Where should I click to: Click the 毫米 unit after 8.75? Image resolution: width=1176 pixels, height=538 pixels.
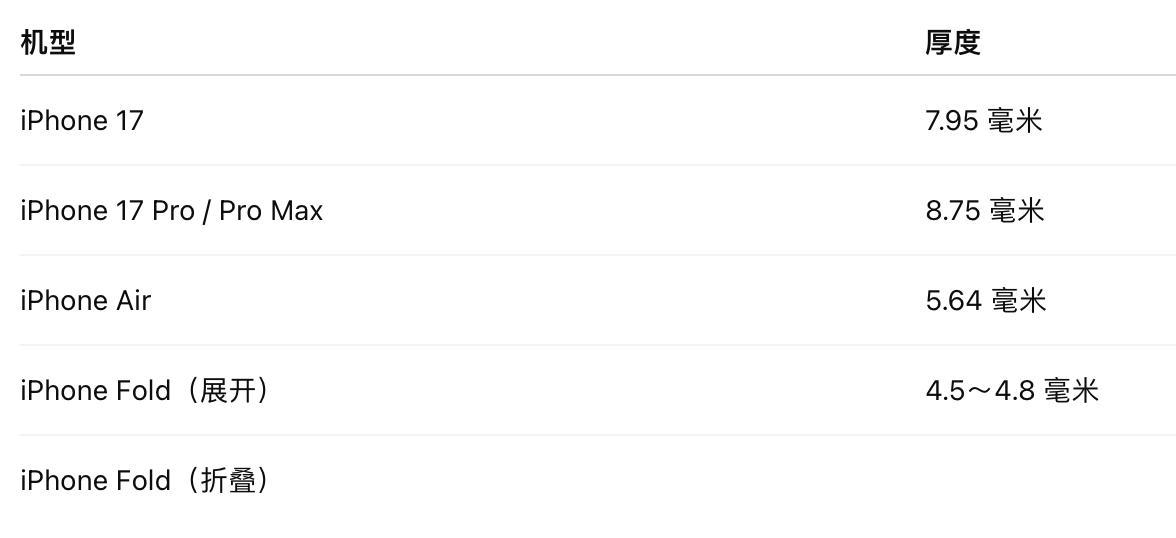click(x=1017, y=211)
